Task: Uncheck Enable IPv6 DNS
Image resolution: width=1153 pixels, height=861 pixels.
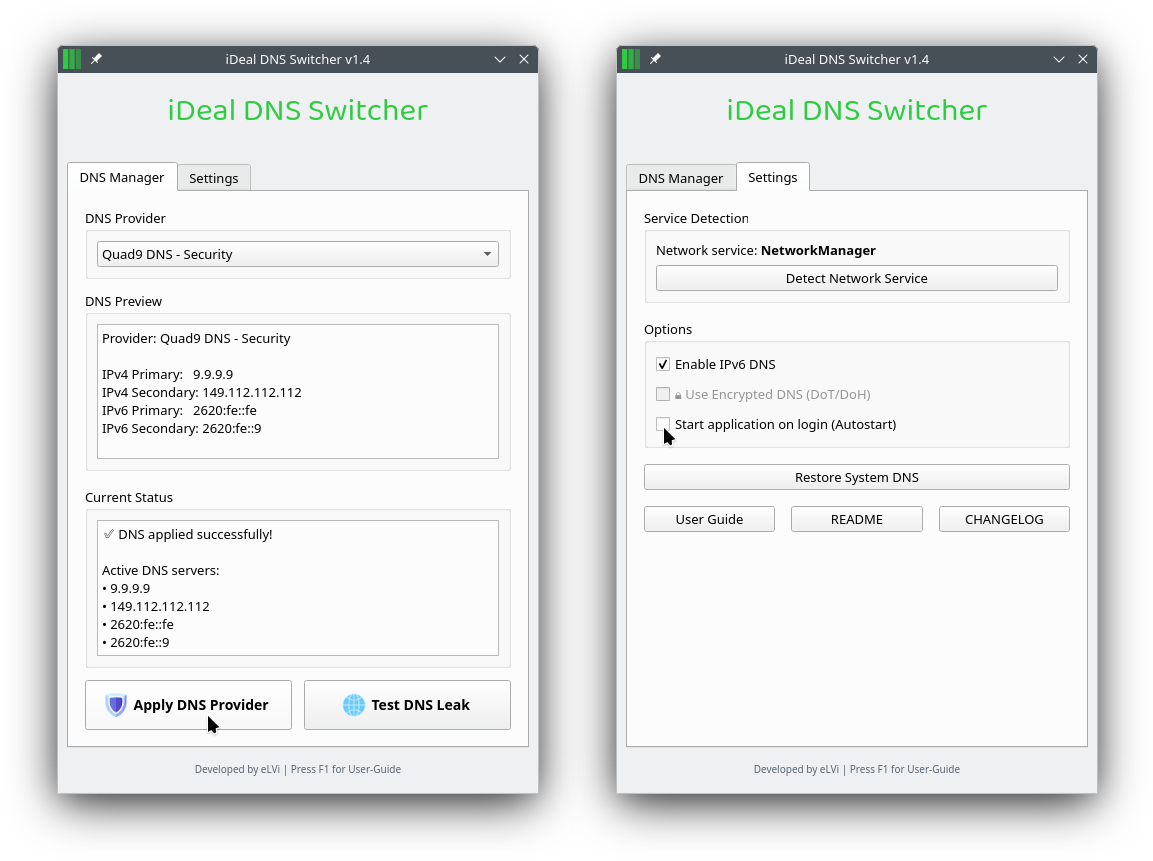Action: pyautogui.click(x=663, y=364)
